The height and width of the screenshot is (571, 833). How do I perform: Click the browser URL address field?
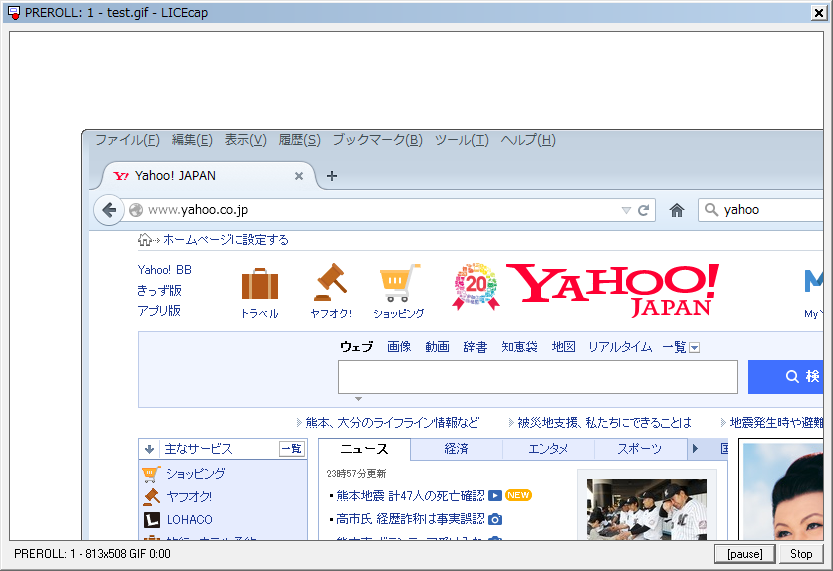(382, 210)
